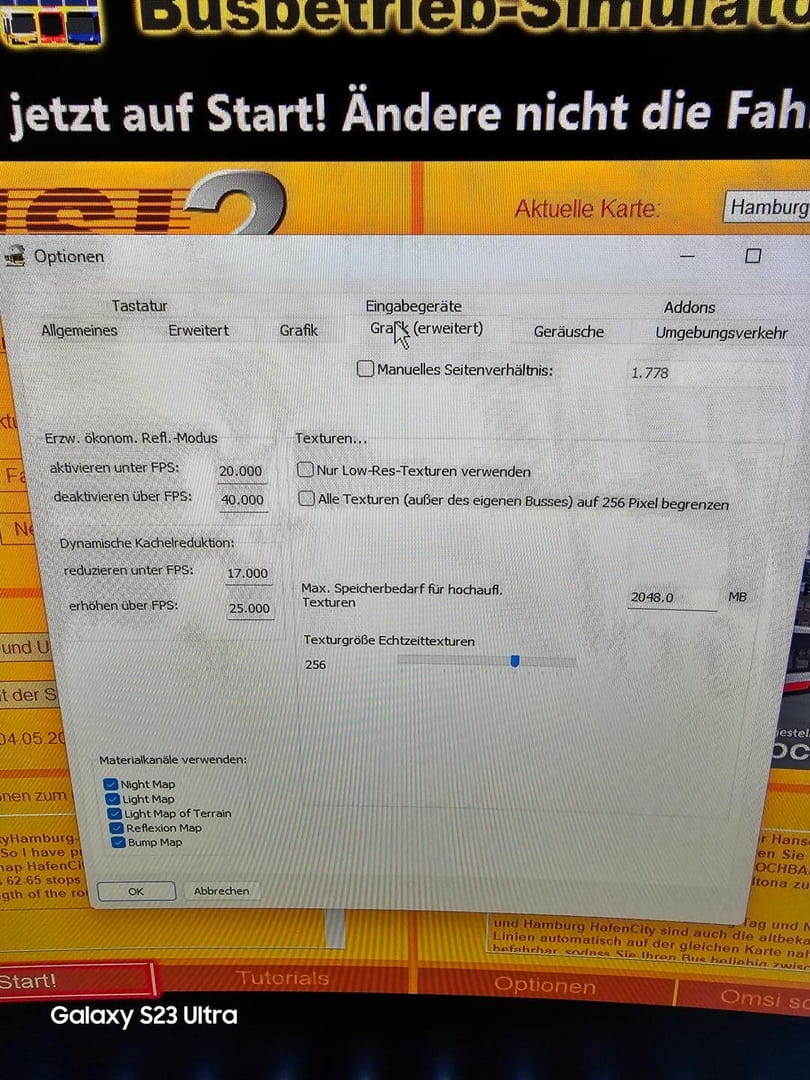Open the Aktuelle Karte Hamburg dropdown
Screen dimensions: 810x1080
pos(767,208)
